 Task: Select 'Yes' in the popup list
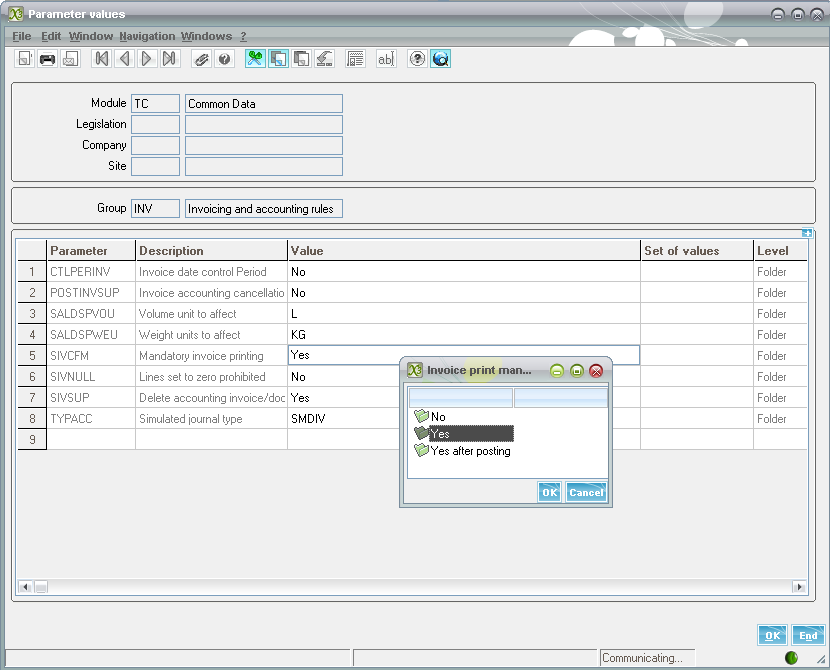click(x=464, y=433)
